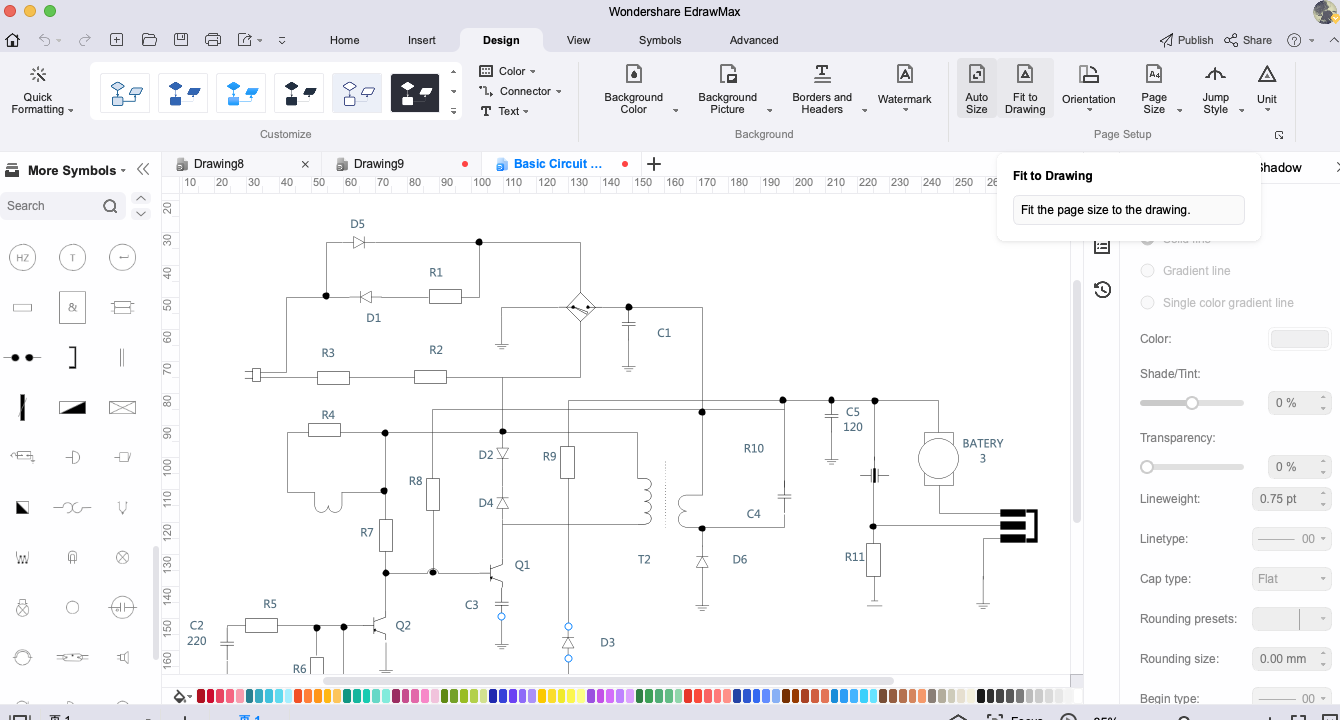Image resolution: width=1340 pixels, height=720 pixels.
Task: Close the Drawing8 tab
Action: 305,164
